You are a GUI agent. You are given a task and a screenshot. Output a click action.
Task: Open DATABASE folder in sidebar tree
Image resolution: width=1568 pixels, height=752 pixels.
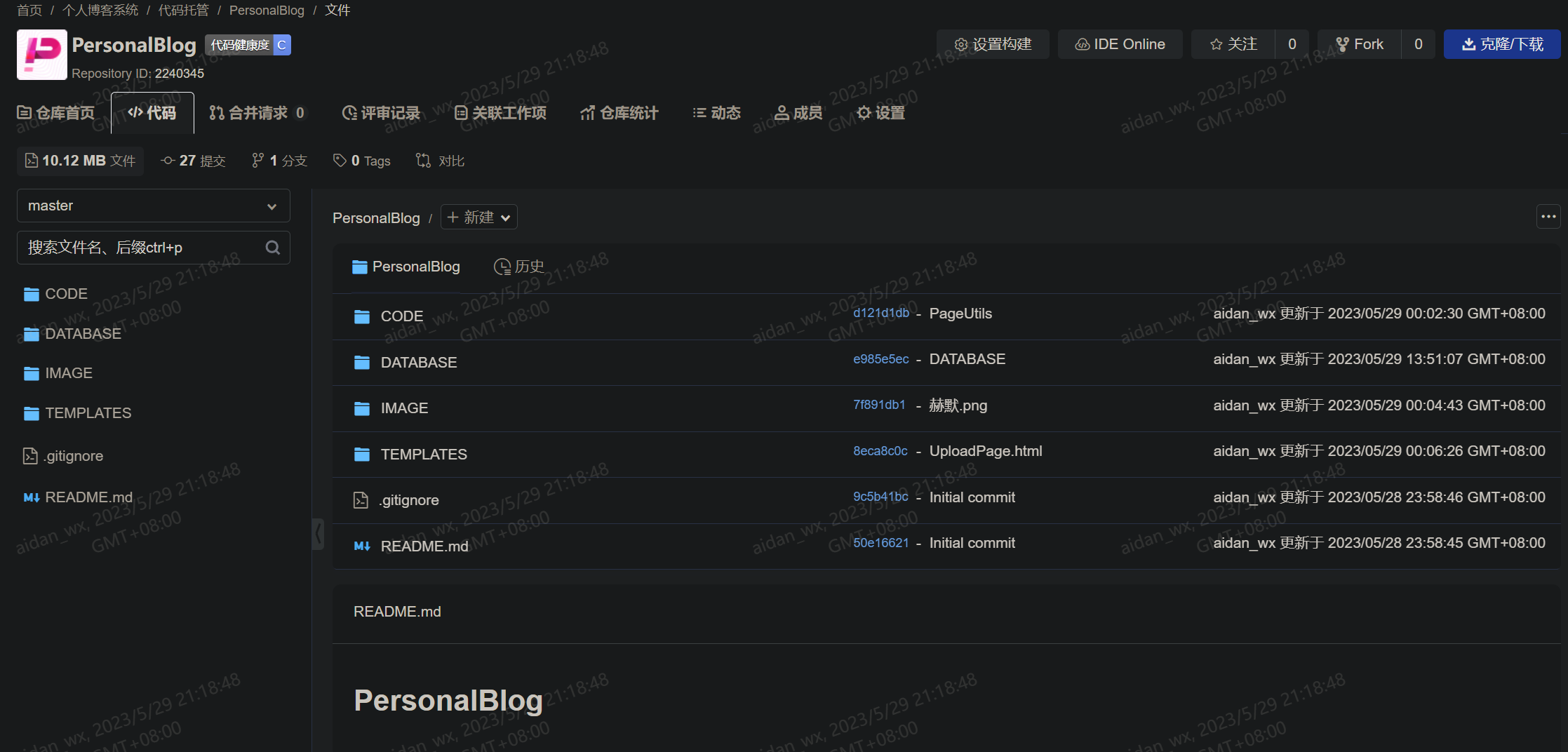tap(73, 334)
